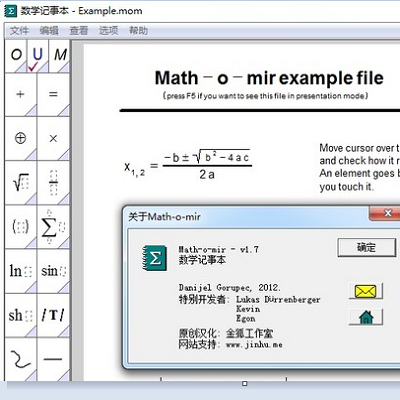Click the 'Math-o-mir example file' heading
The width and height of the screenshot is (400, 400).
tap(269, 78)
